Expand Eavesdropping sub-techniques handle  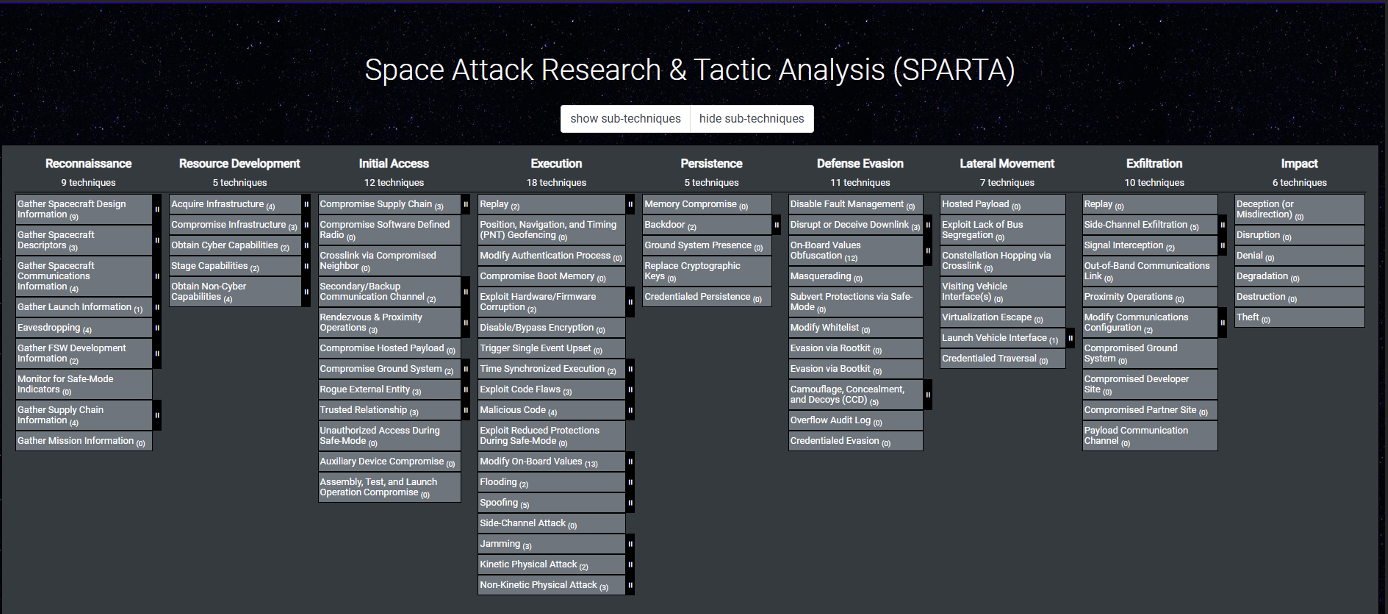[157, 328]
